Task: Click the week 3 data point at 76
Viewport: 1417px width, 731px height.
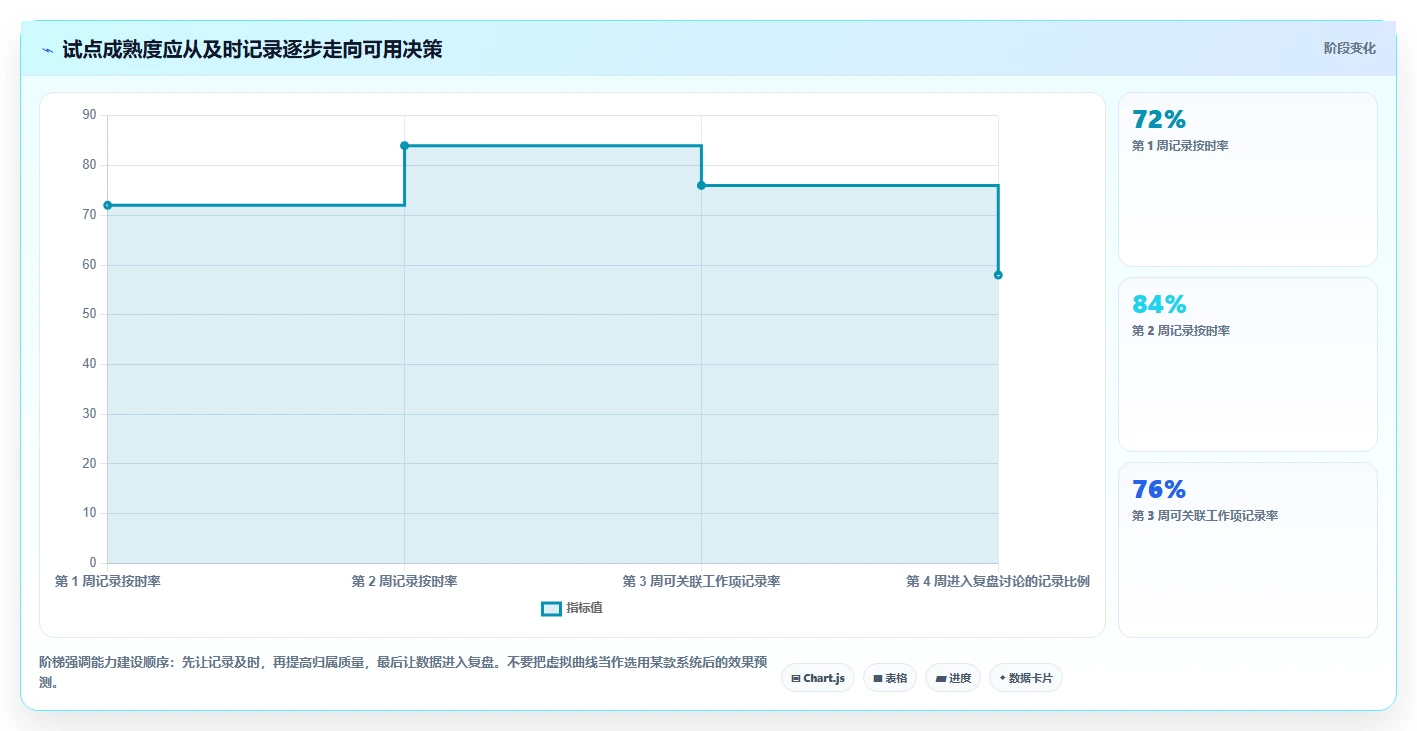Action: [701, 185]
